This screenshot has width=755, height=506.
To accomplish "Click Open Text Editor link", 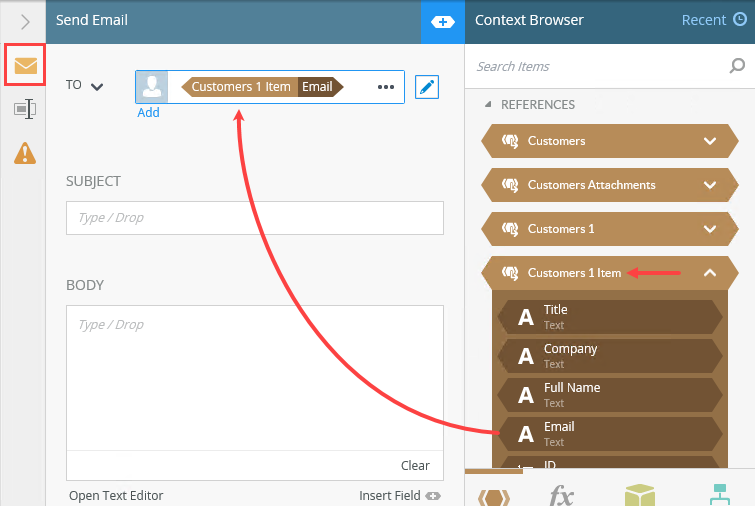I will tap(116, 495).
